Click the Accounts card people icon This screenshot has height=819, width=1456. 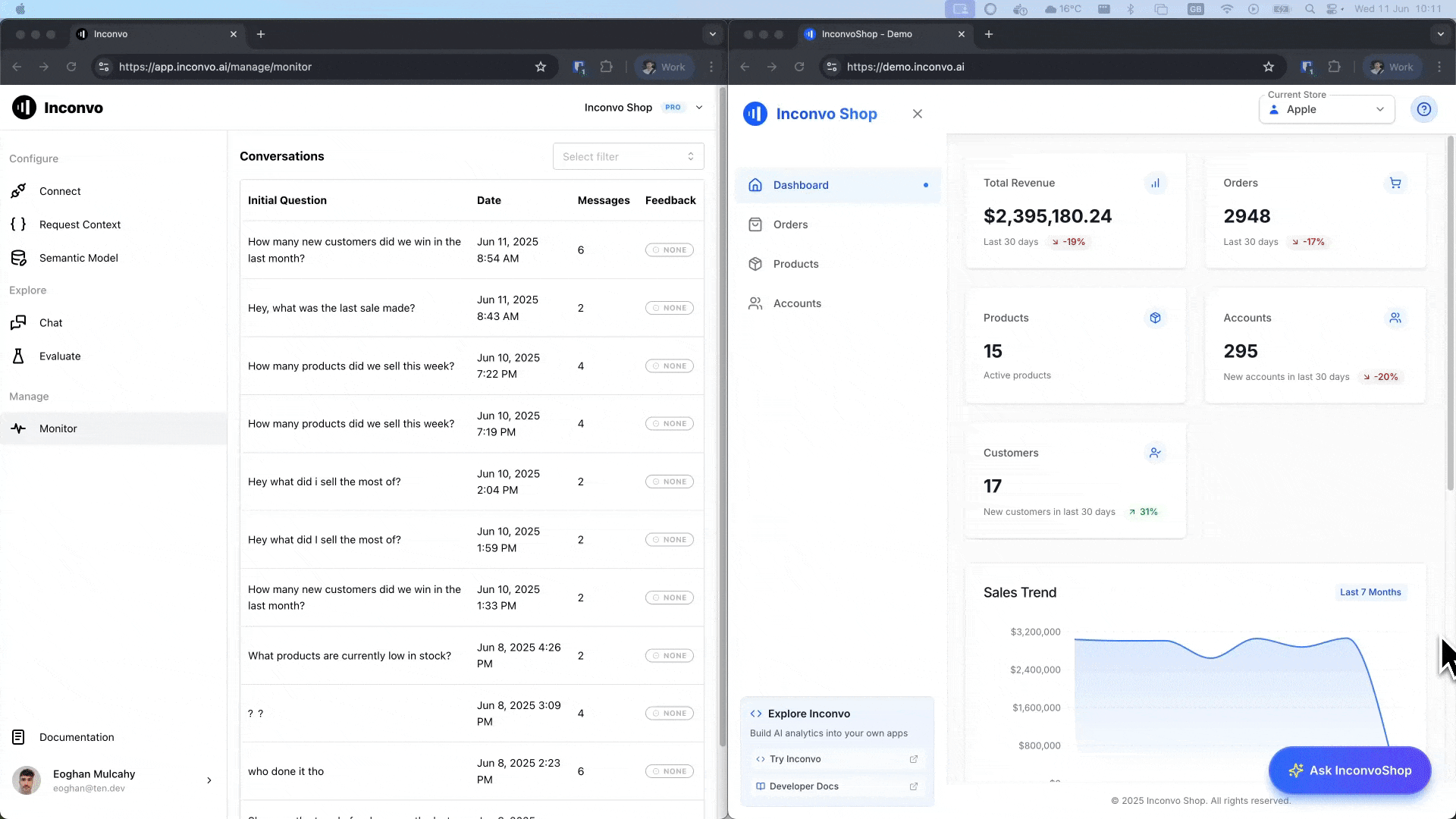[1395, 318]
